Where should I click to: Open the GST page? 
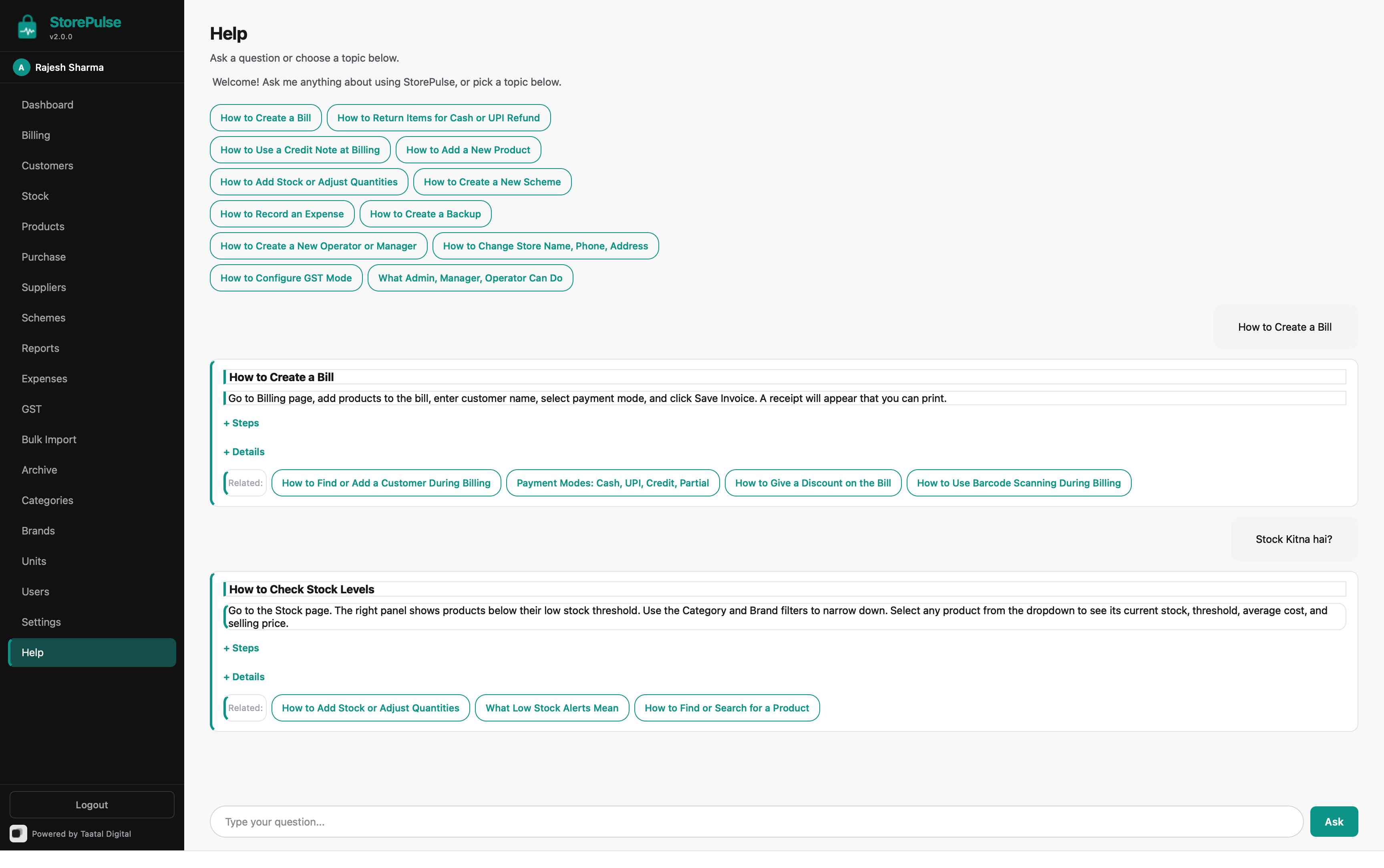pyautogui.click(x=92, y=409)
